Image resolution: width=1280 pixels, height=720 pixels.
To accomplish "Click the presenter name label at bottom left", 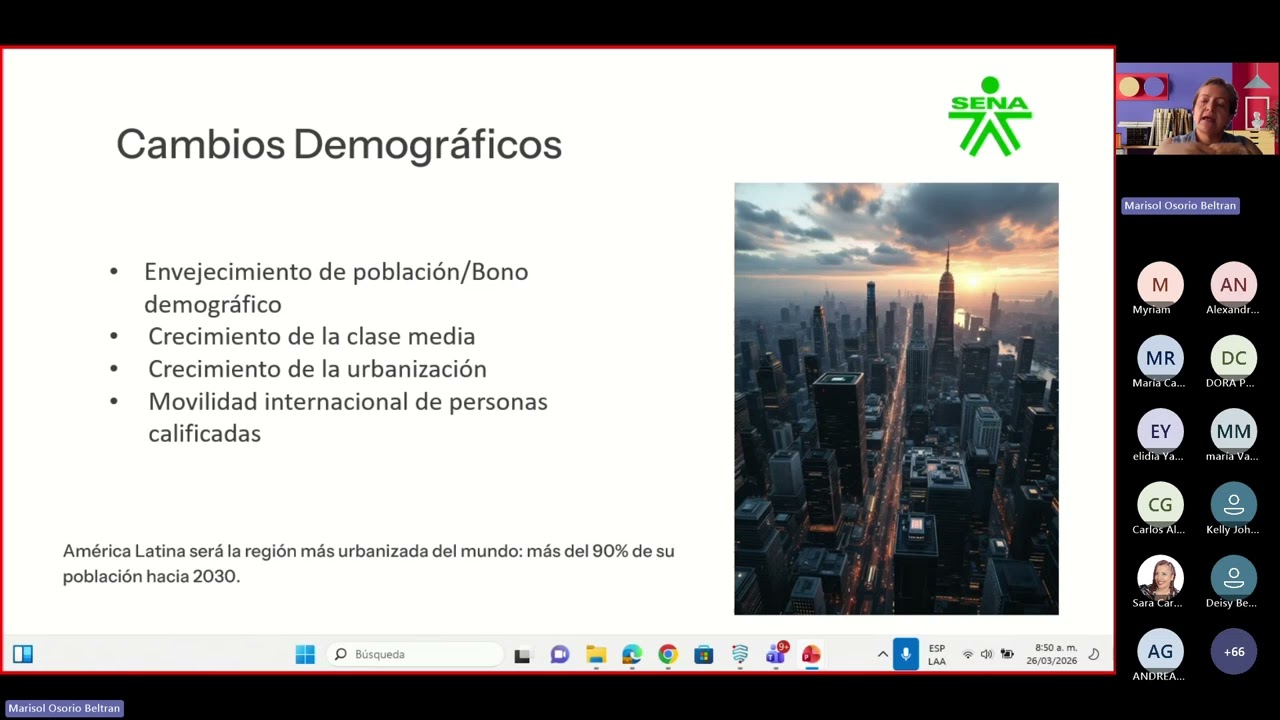I will tap(64, 708).
